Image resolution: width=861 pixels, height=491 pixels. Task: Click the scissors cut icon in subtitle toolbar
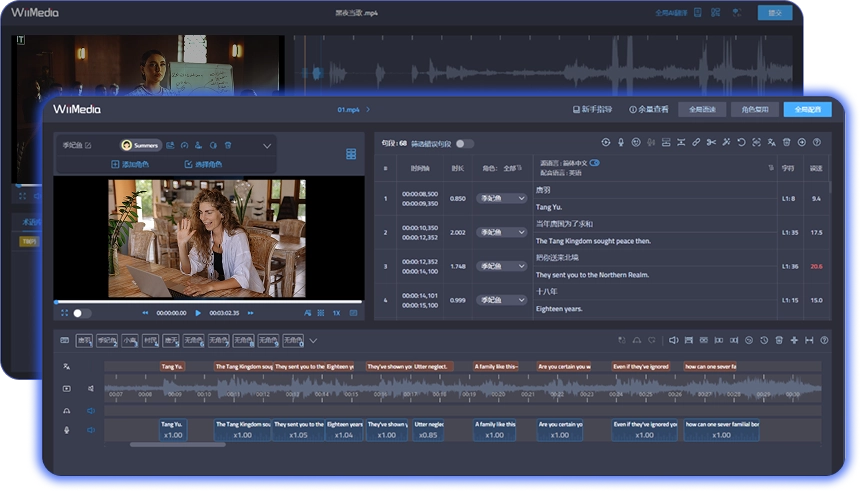click(711, 143)
